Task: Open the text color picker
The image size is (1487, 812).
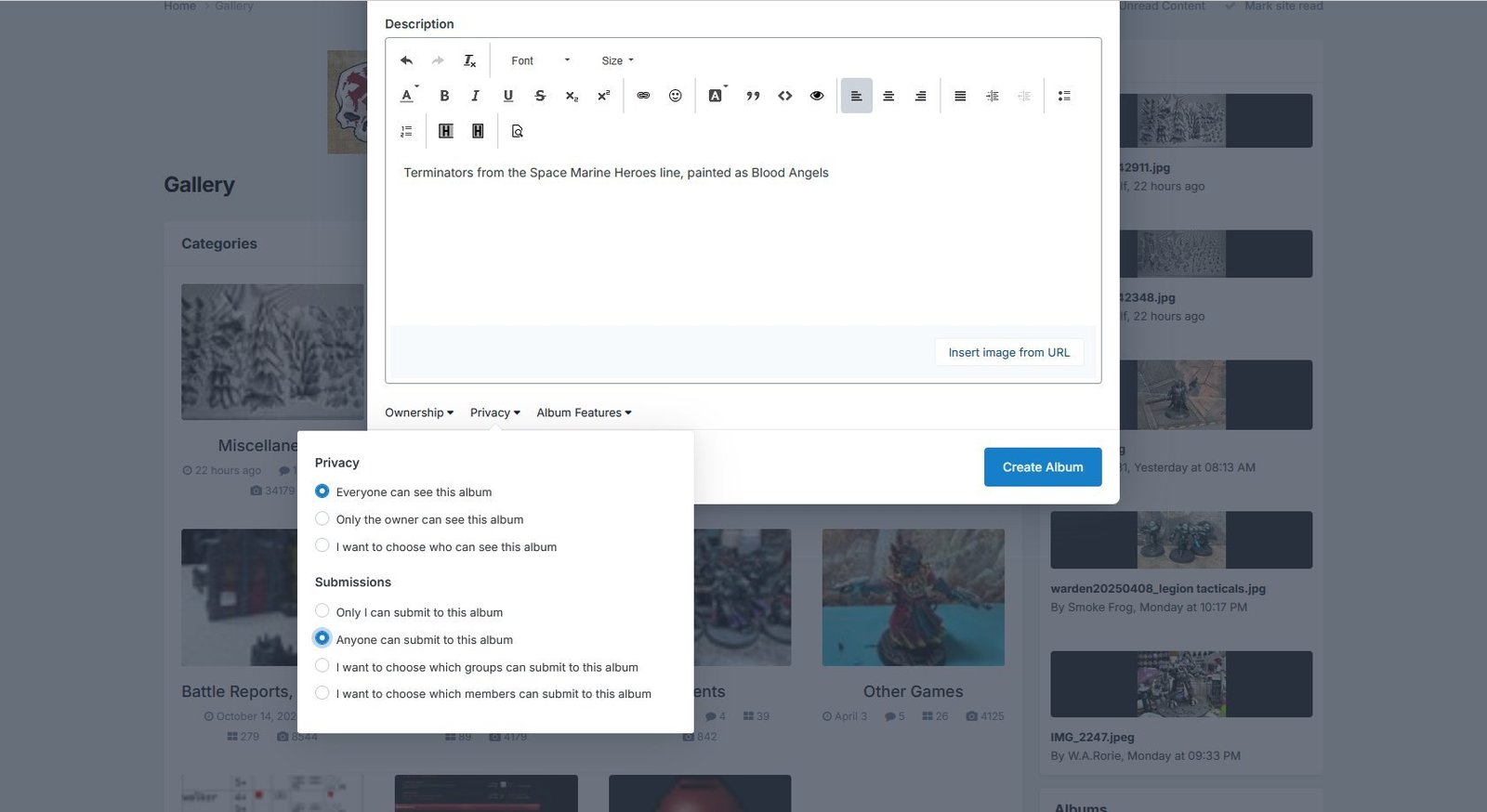Action: pos(409,96)
